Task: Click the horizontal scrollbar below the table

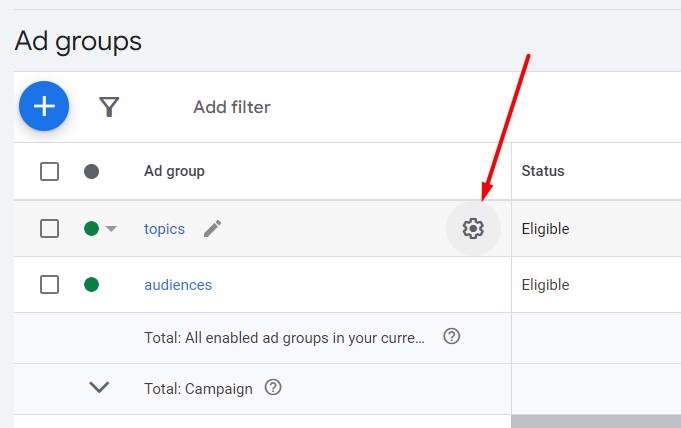Action: (595, 421)
